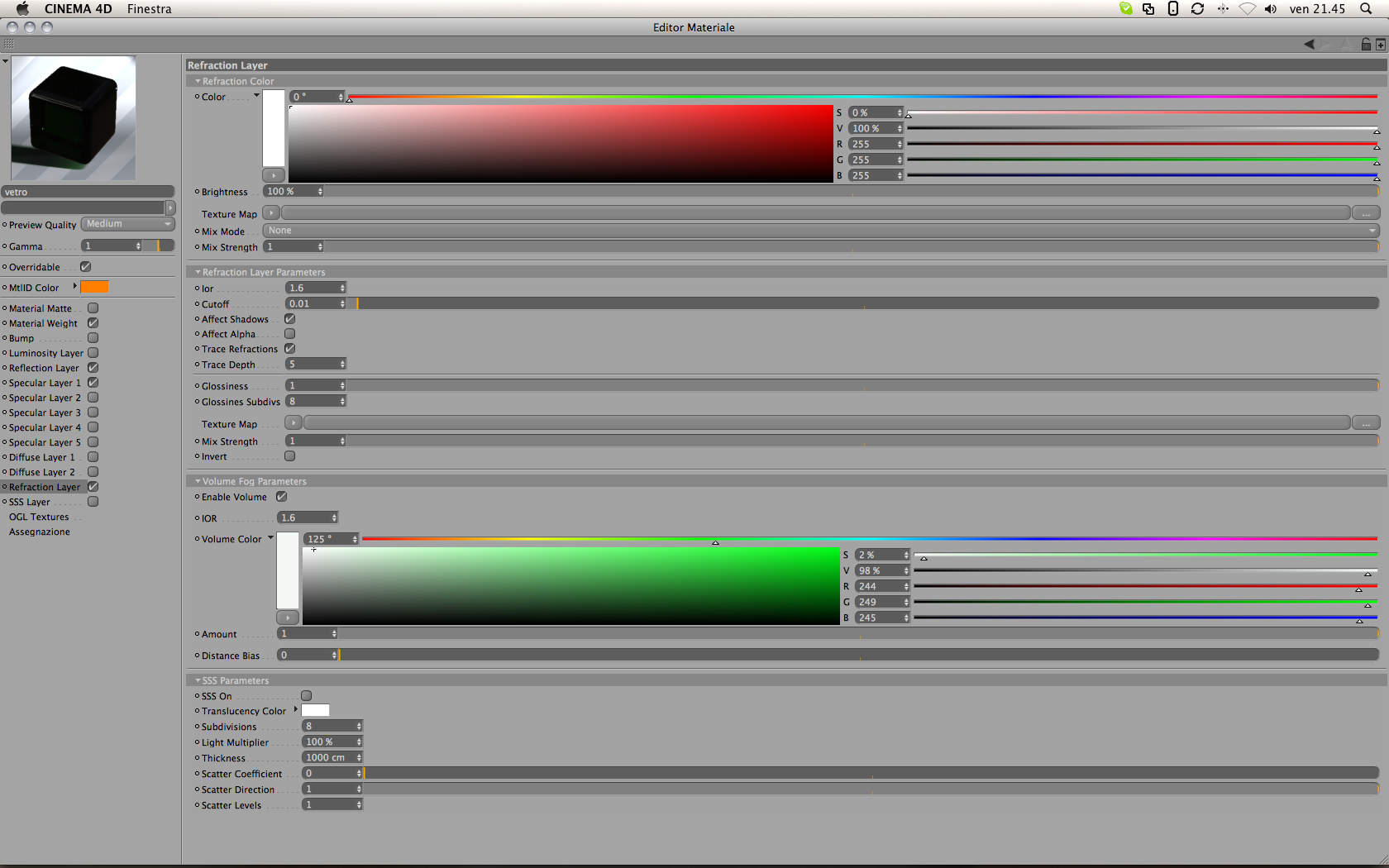Open the Finestra menu
The width and height of the screenshot is (1389, 868).
pyautogui.click(x=150, y=9)
